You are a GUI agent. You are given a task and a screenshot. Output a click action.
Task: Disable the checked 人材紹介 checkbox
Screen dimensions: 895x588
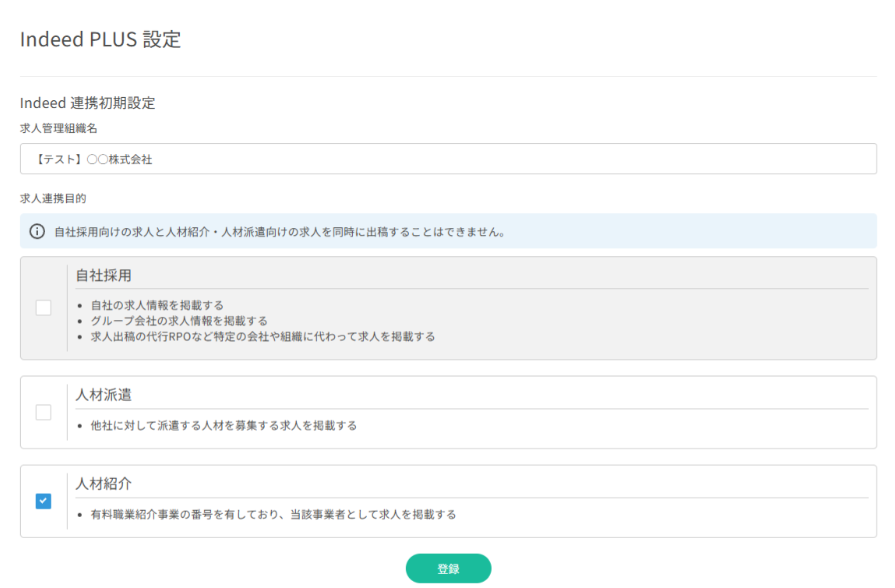42,501
